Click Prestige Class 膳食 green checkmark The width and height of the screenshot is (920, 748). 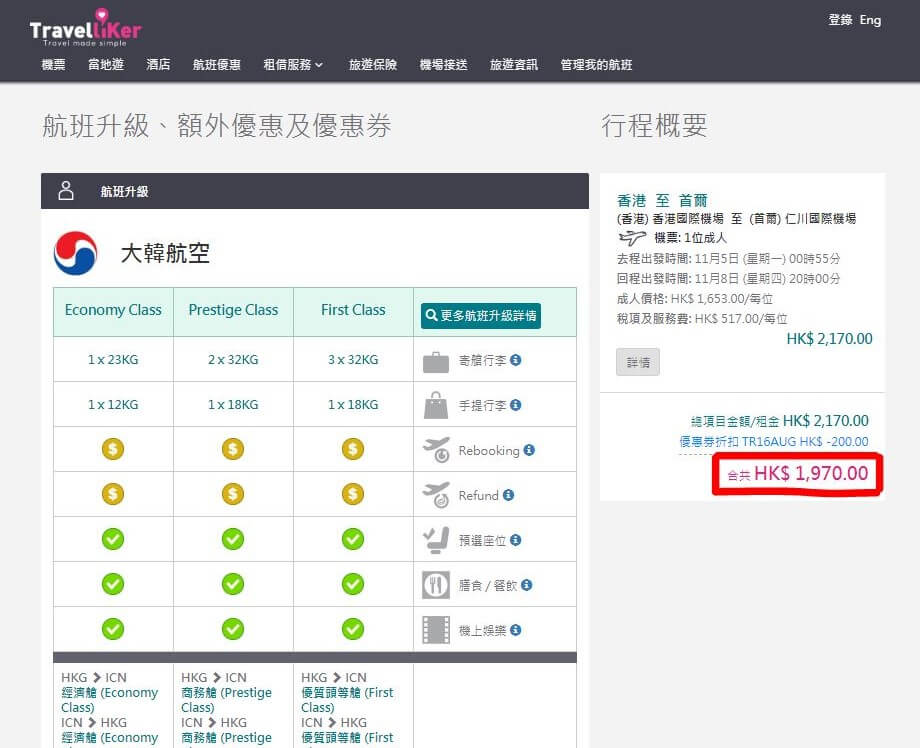[233, 584]
